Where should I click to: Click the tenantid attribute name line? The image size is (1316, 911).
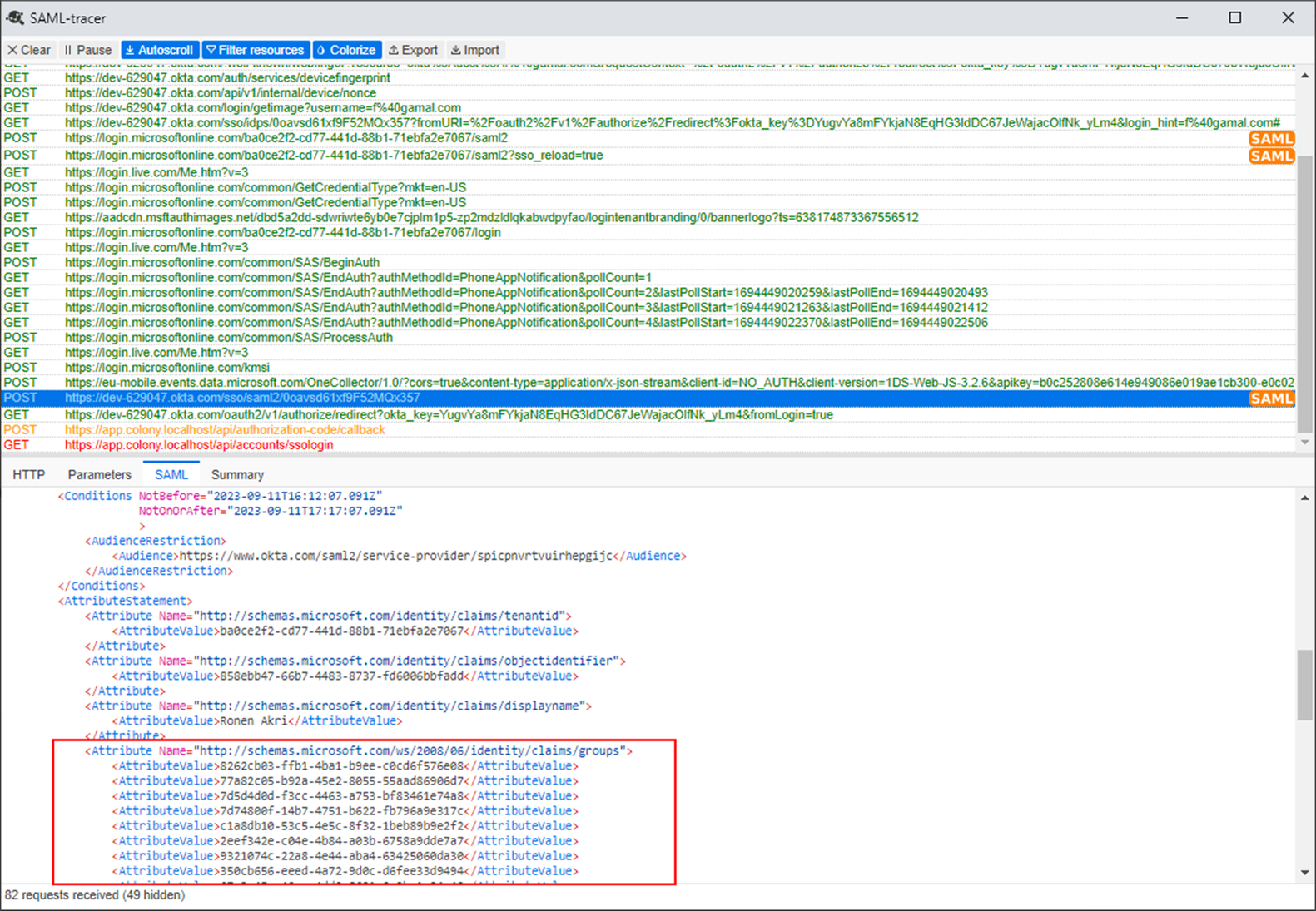(x=328, y=616)
